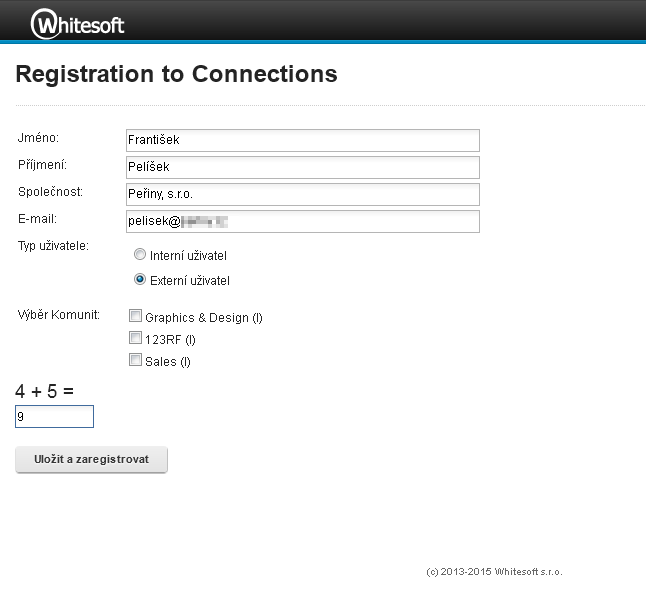Click the 4 + 5 = captcha question
This screenshot has width=646, height=610.
[x=45, y=391]
